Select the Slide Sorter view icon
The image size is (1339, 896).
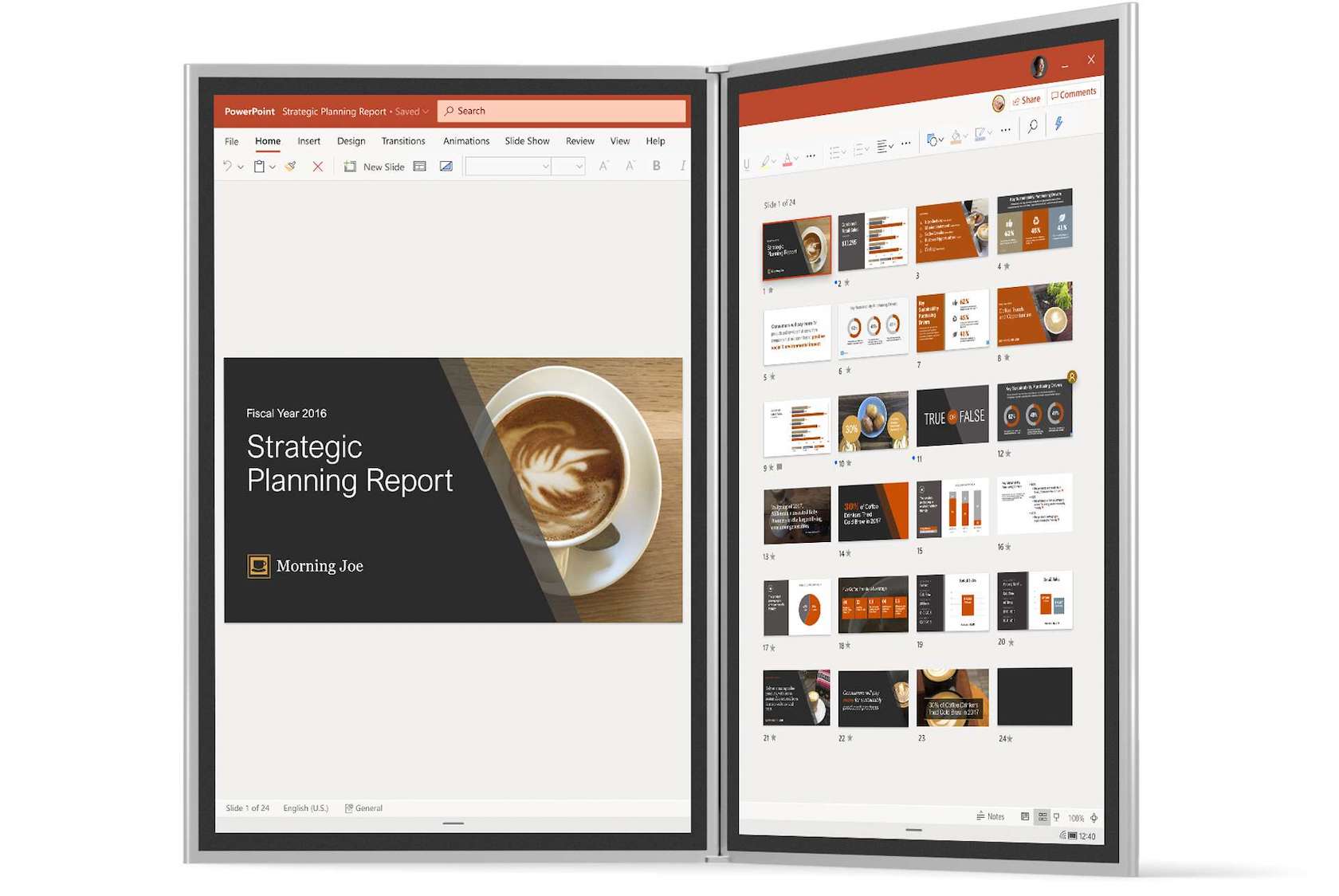1043,817
